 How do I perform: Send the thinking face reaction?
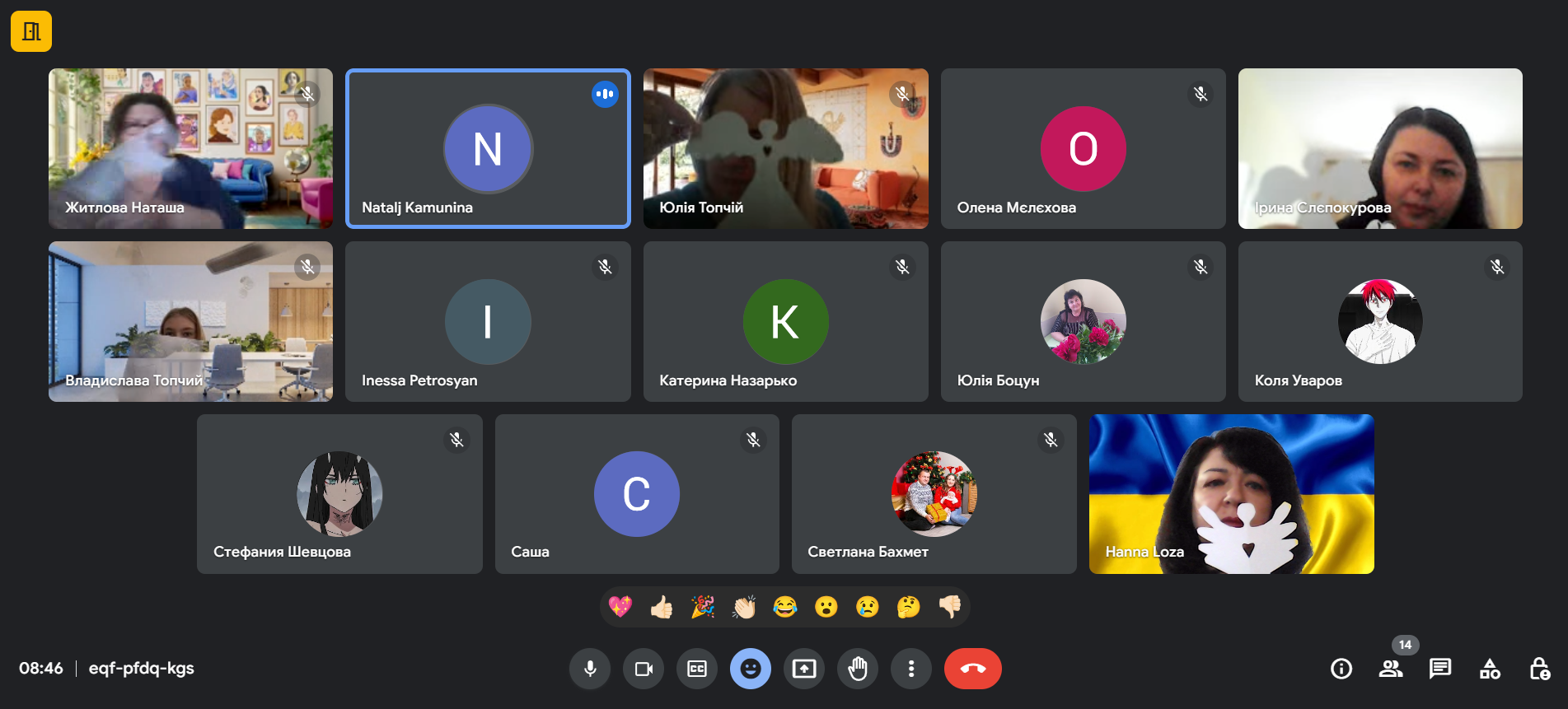909,608
